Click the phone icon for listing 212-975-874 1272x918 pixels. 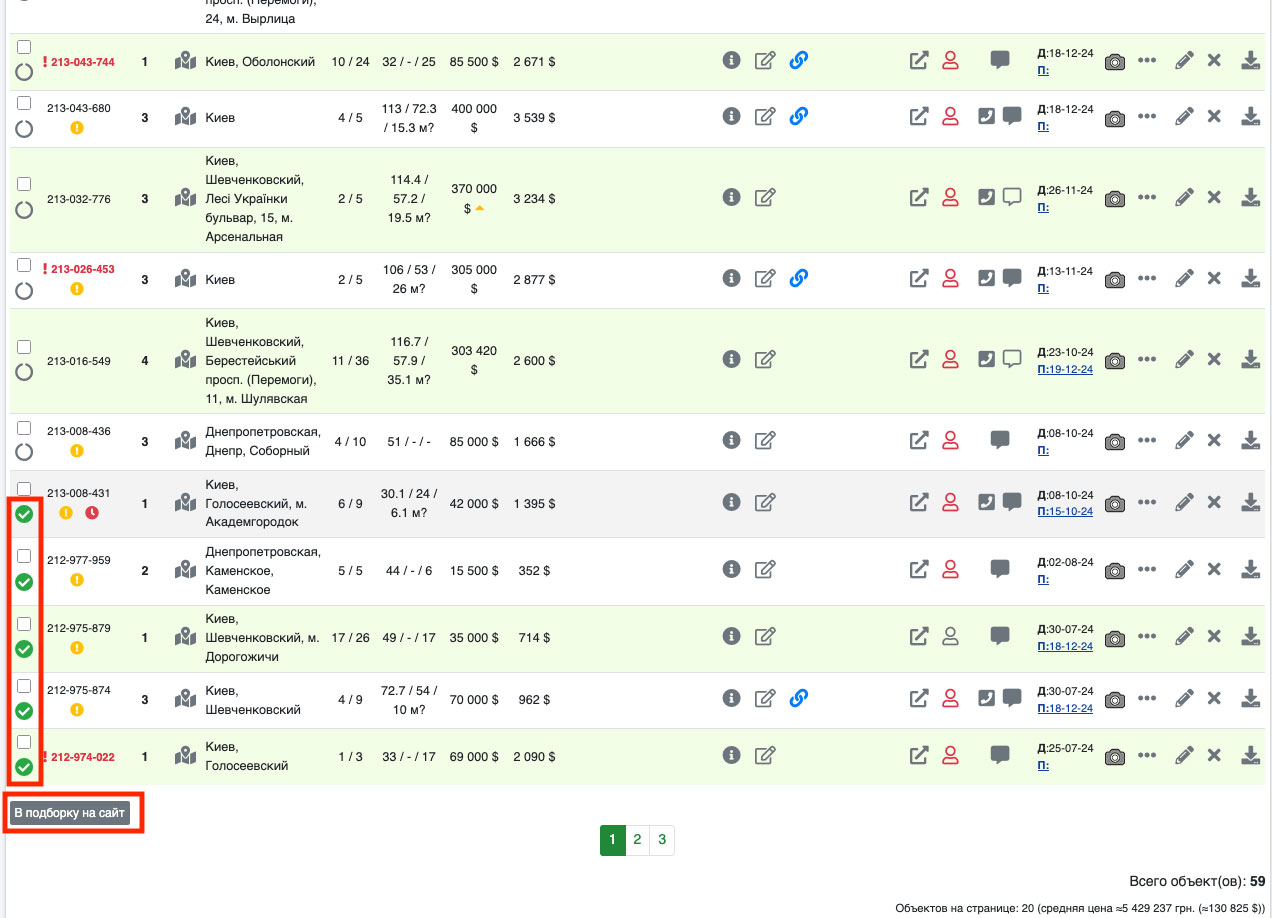point(987,698)
